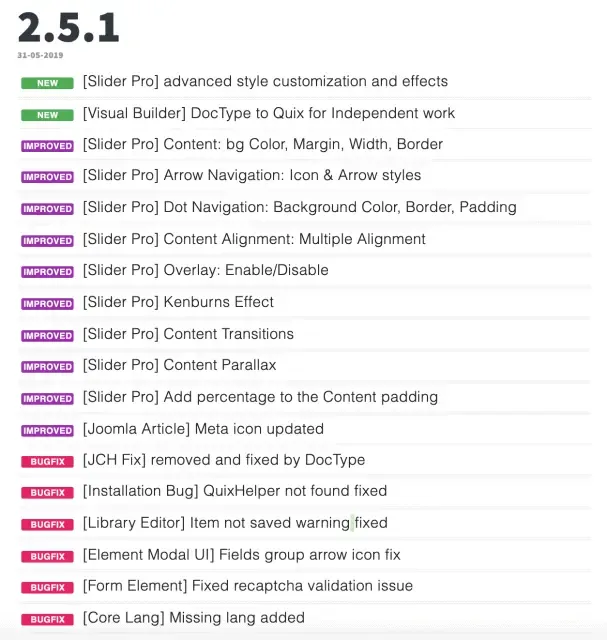Click the advanced style customization and effects entry
Image resolution: width=607 pixels, height=640 pixels.
point(265,82)
